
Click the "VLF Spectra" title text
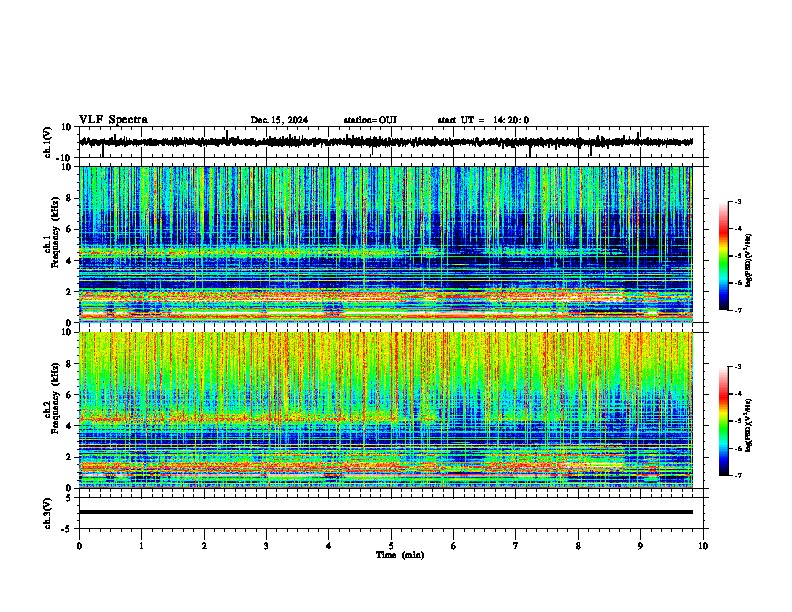click(x=113, y=120)
